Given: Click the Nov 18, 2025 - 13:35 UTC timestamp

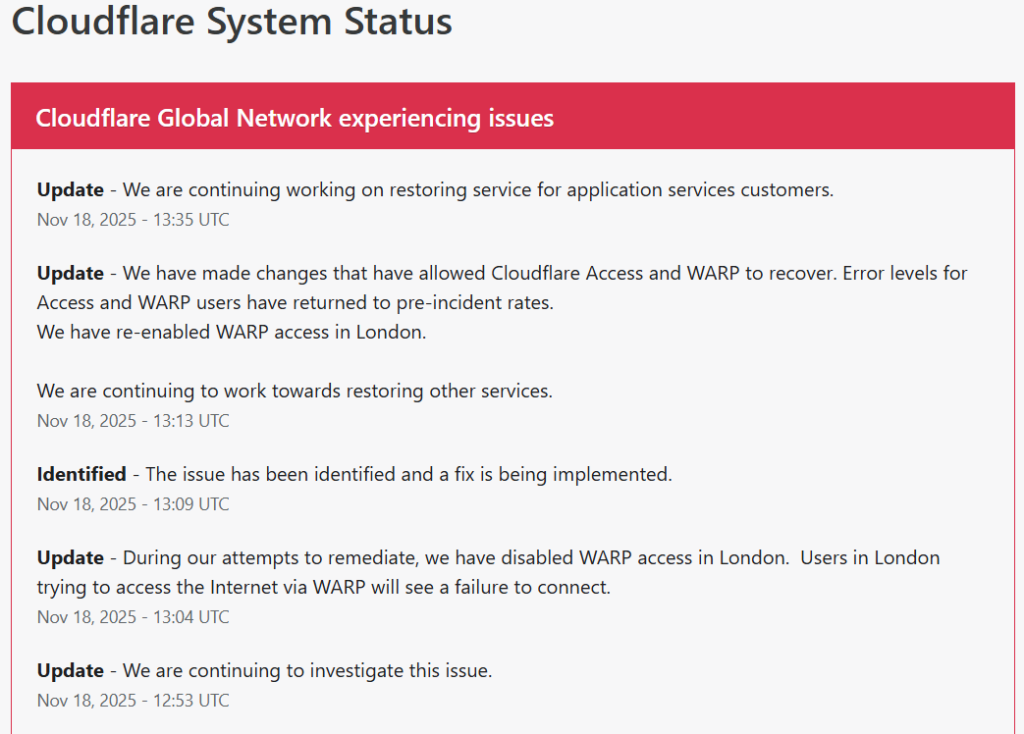Looking at the screenshot, I should (133, 219).
